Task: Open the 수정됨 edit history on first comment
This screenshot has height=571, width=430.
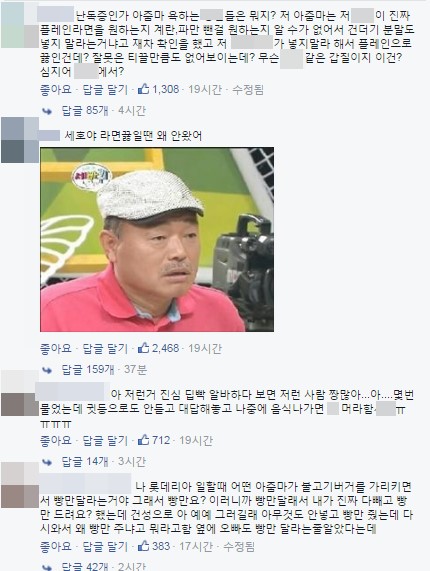Action: pyautogui.click(x=248, y=89)
